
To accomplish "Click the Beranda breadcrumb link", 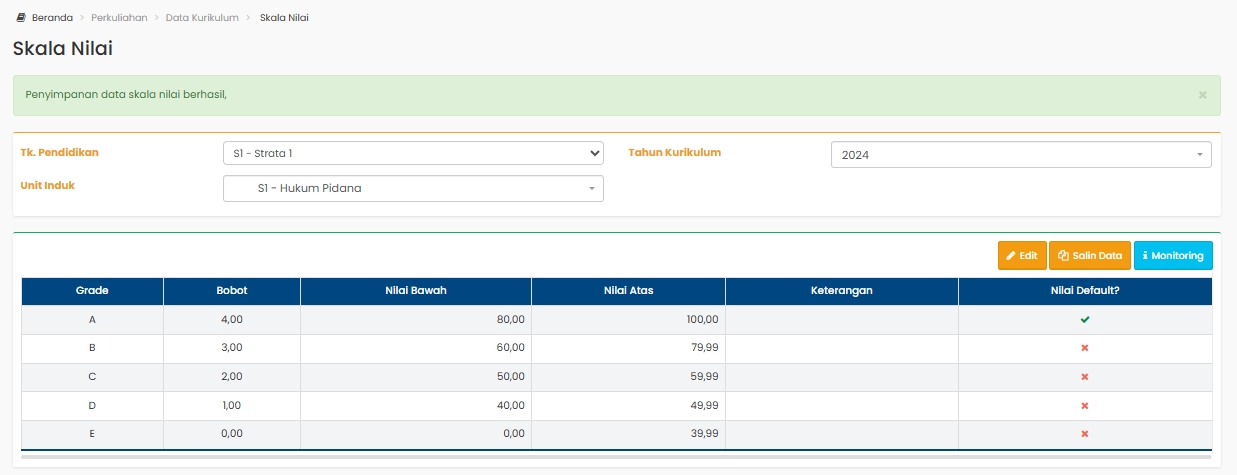I will (51, 18).
